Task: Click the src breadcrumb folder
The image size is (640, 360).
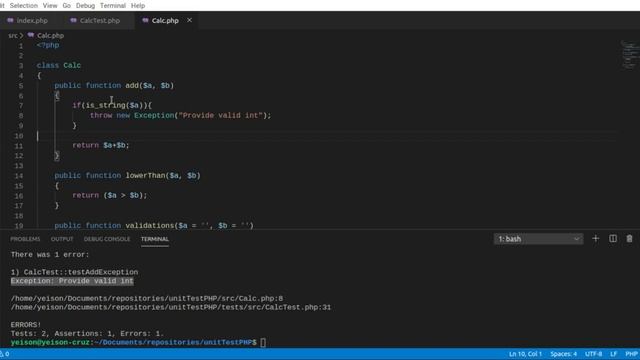Action: 13,36
